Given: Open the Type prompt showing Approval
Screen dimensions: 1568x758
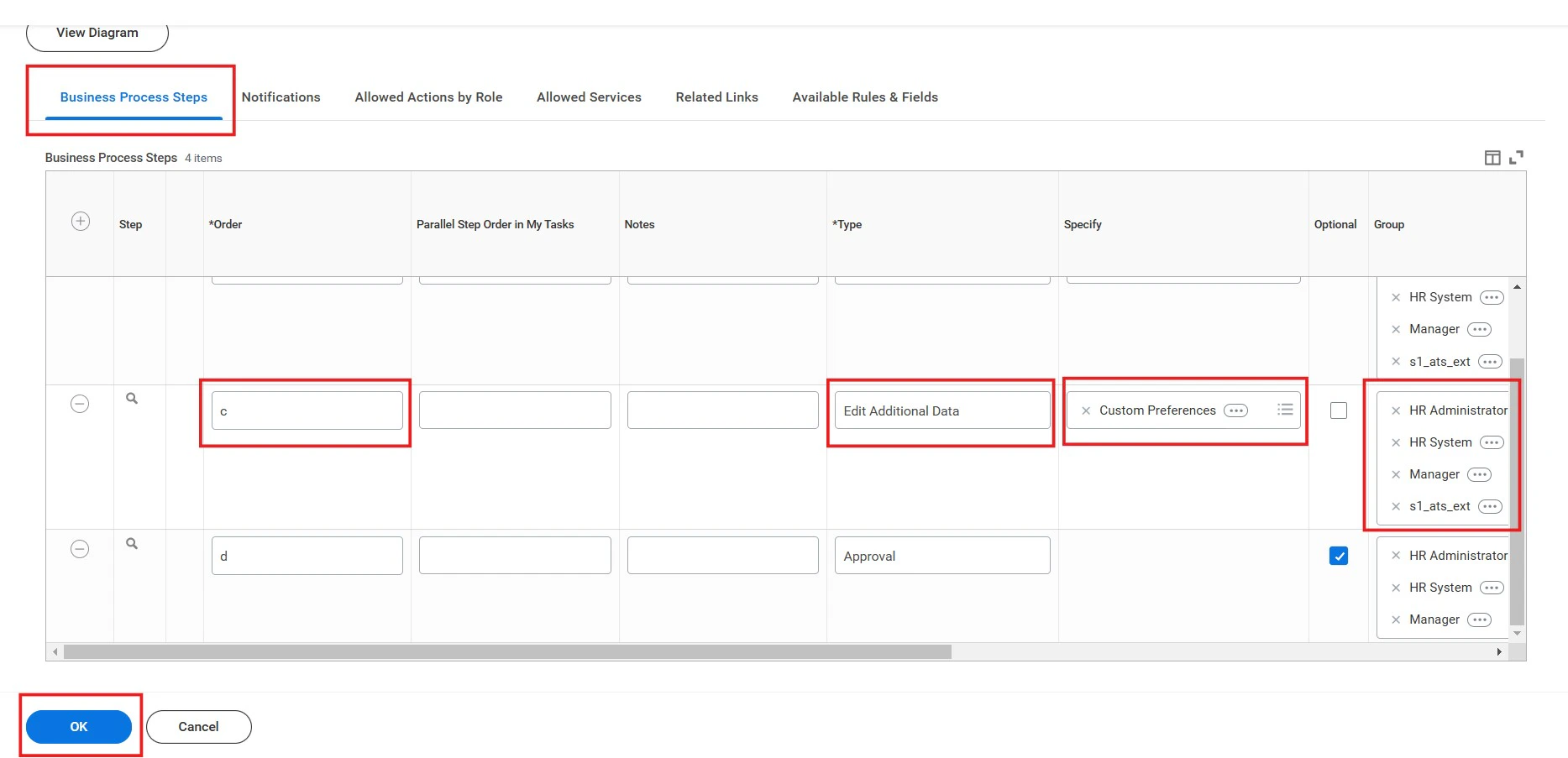Looking at the screenshot, I should click(941, 555).
